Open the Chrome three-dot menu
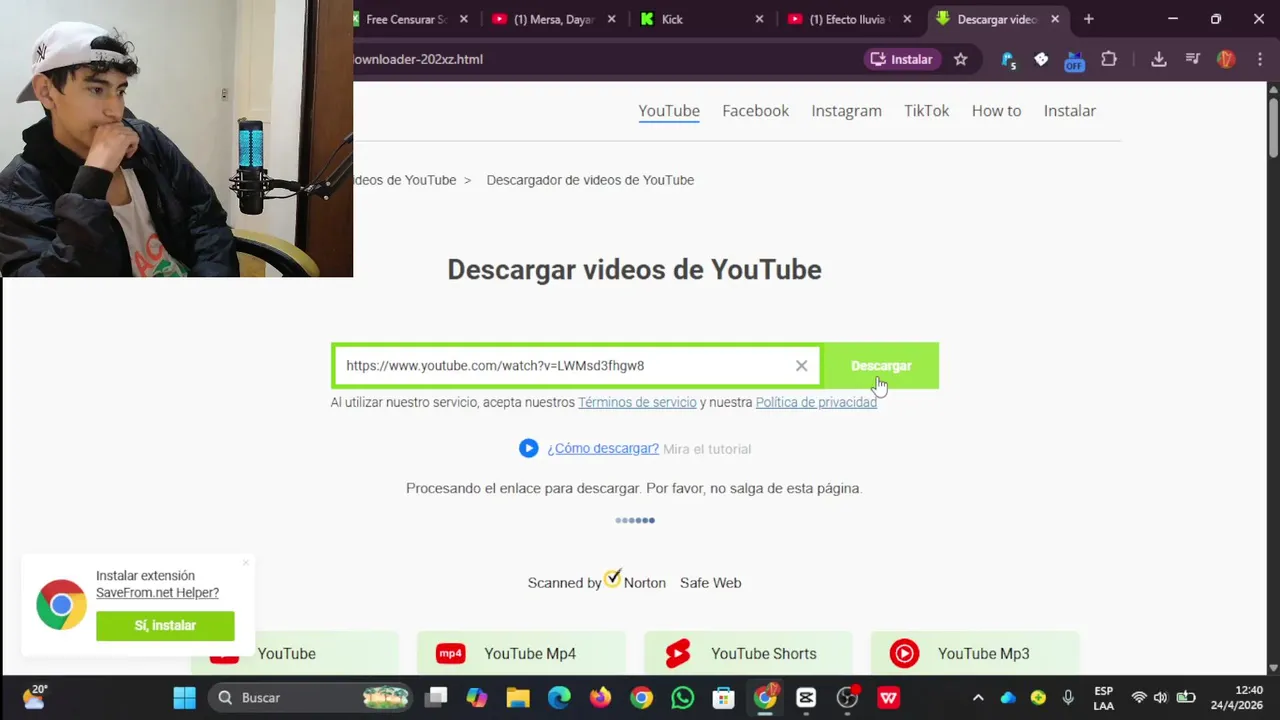The height and width of the screenshot is (720, 1280). 1259,59
